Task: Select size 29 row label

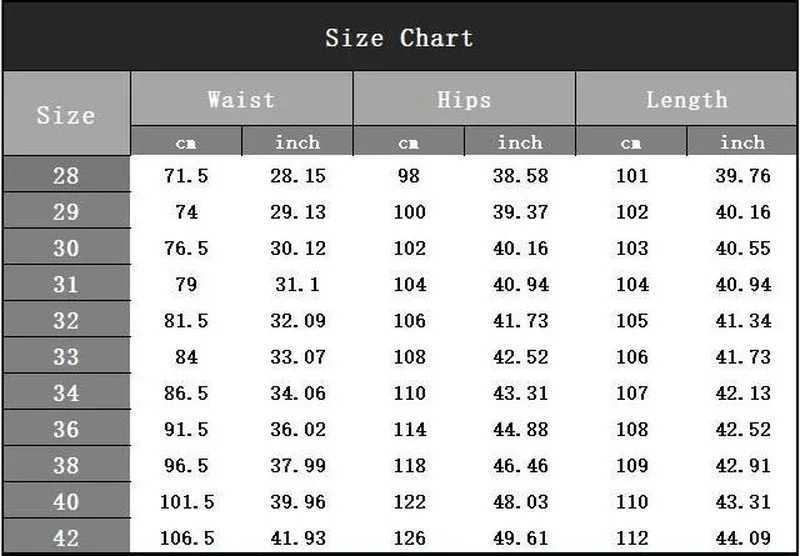Action: point(66,212)
